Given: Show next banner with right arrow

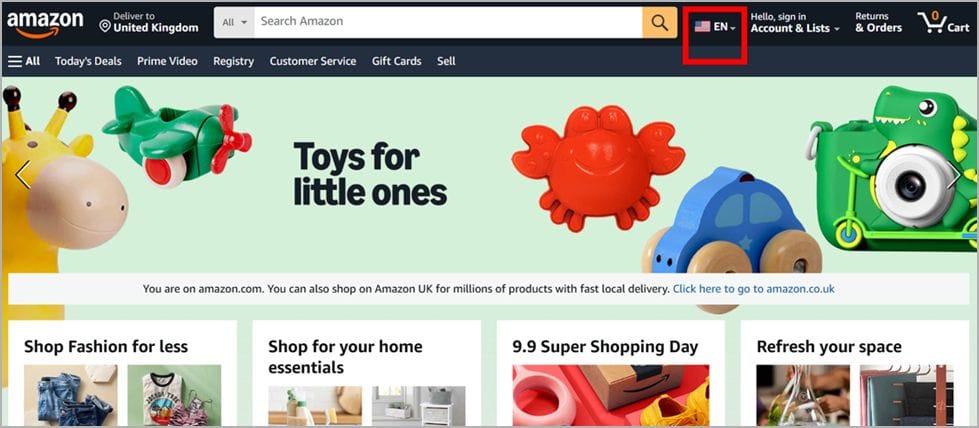Looking at the screenshot, I should 954,175.
